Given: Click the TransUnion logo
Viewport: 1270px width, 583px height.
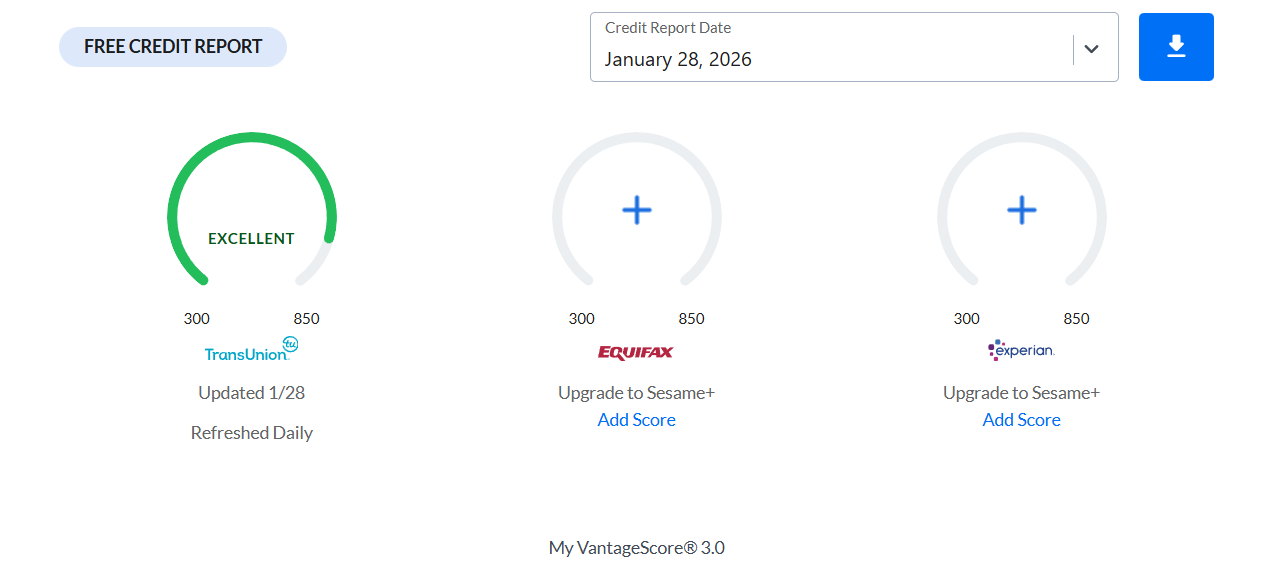Looking at the screenshot, I should [251, 350].
